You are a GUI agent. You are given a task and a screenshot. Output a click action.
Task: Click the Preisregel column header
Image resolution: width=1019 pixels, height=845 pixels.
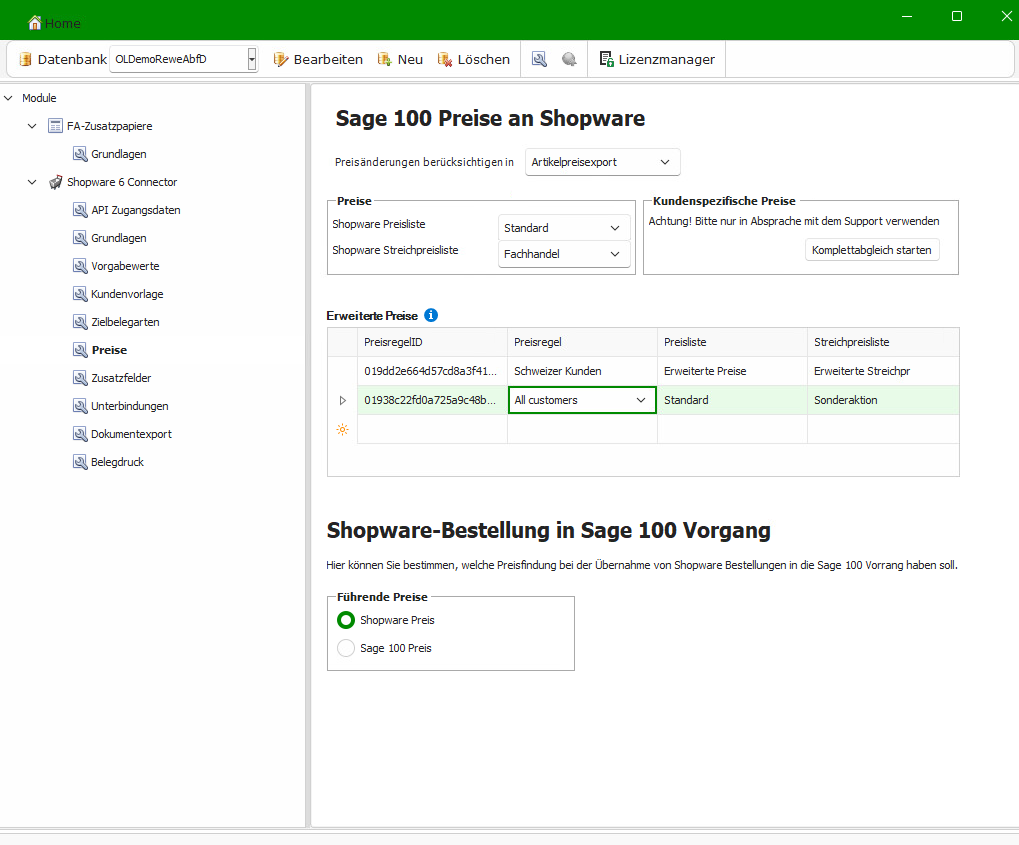(582, 342)
